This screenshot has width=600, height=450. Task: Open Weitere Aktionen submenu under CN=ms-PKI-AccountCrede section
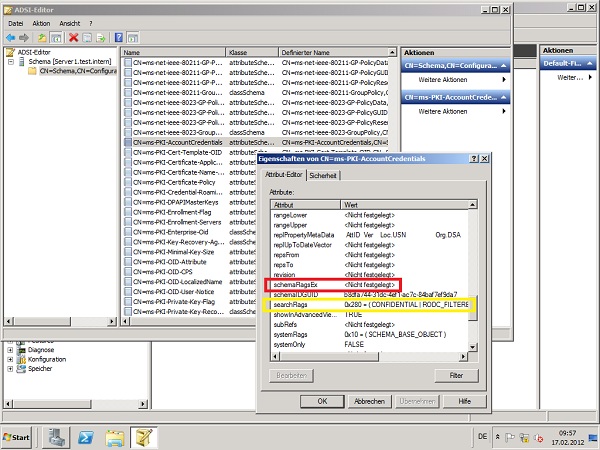tap(456, 111)
